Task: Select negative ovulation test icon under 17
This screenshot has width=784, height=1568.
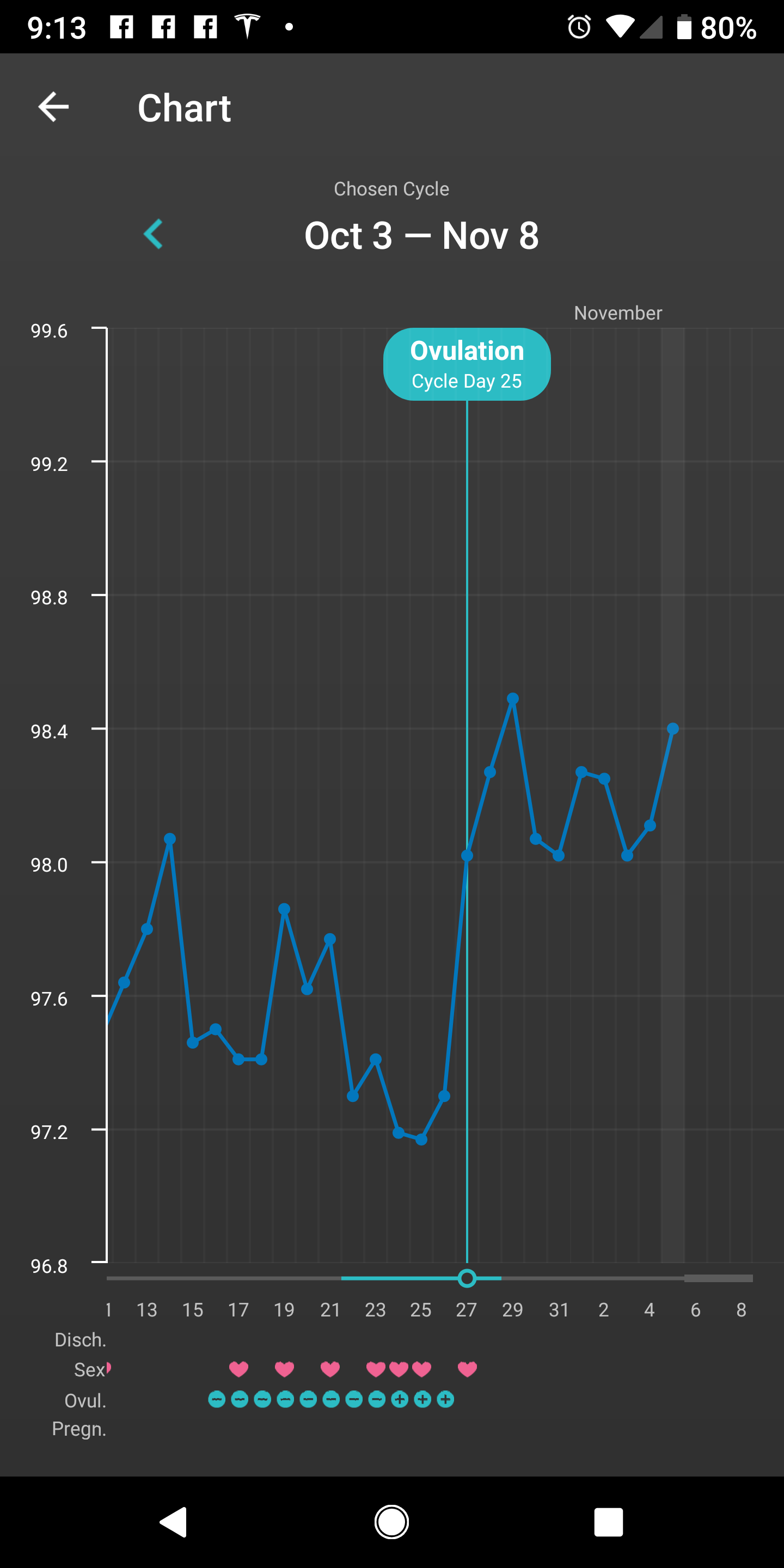Action: pyautogui.click(x=240, y=1399)
